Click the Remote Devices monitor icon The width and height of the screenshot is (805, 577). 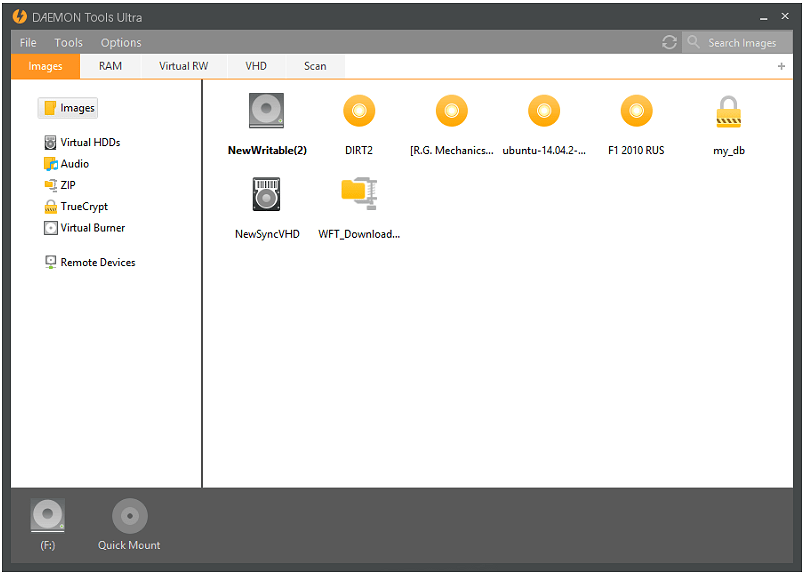(x=50, y=262)
